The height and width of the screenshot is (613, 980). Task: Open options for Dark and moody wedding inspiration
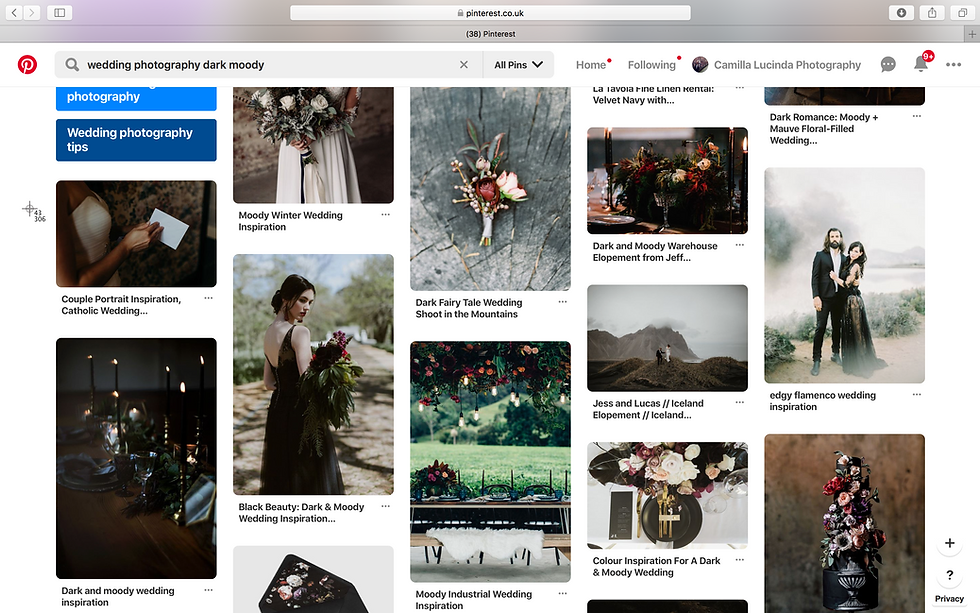pyautogui.click(x=208, y=590)
